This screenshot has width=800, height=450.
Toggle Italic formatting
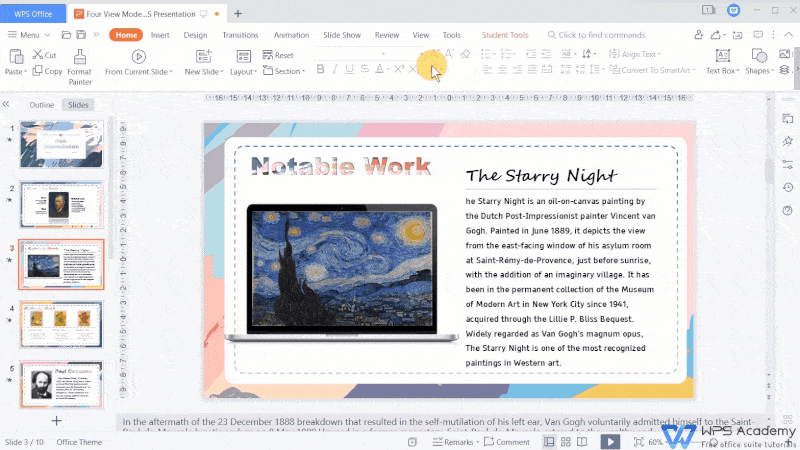tap(336, 69)
